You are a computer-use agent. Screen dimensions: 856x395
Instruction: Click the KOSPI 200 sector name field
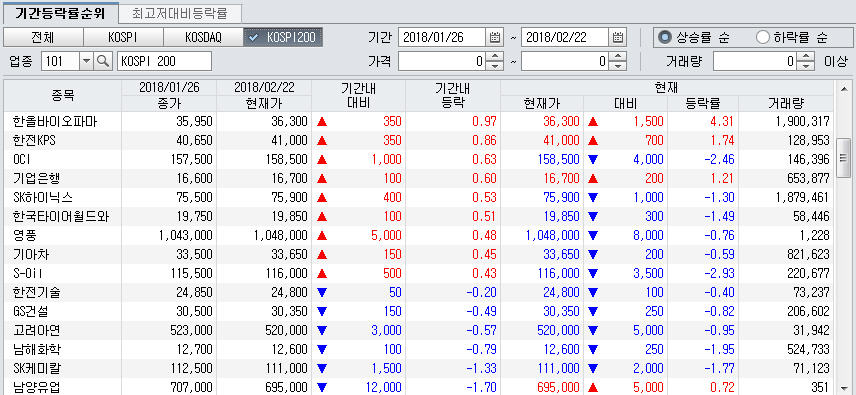point(164,61)
